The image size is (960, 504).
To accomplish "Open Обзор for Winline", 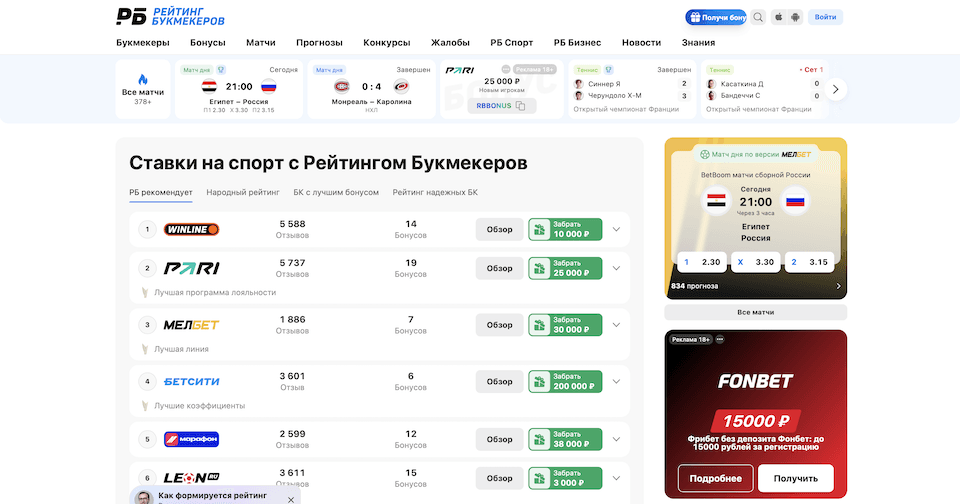I will point(500,230).
